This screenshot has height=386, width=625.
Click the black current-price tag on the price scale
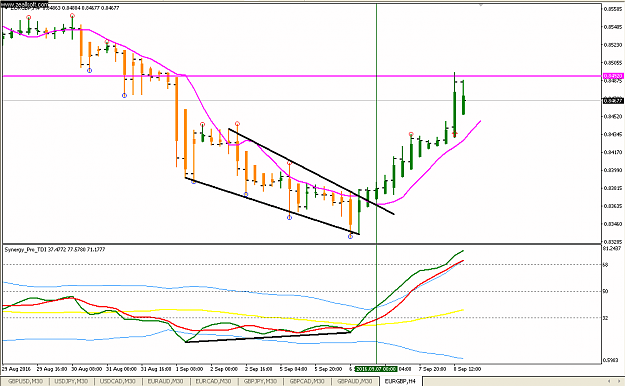pyautogui.click(x=613, y=100)
